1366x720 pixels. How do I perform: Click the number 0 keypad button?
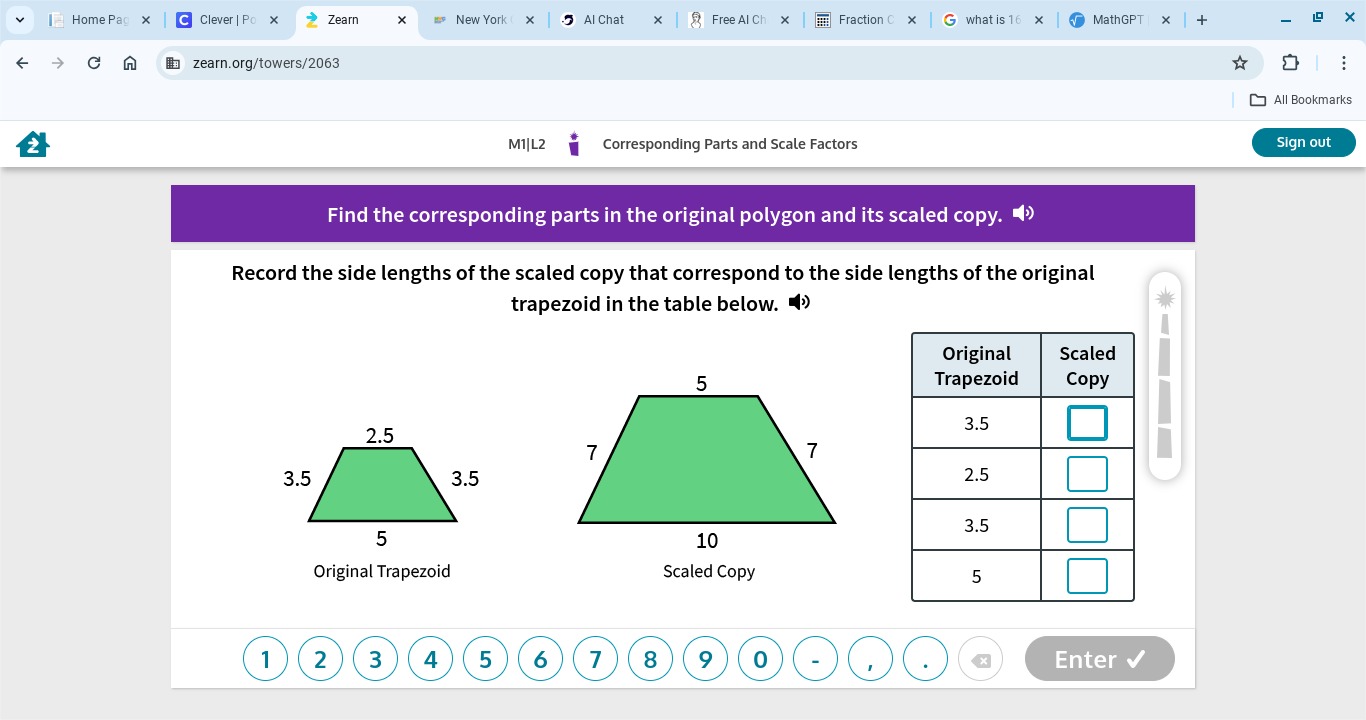[x=760, y=660]
